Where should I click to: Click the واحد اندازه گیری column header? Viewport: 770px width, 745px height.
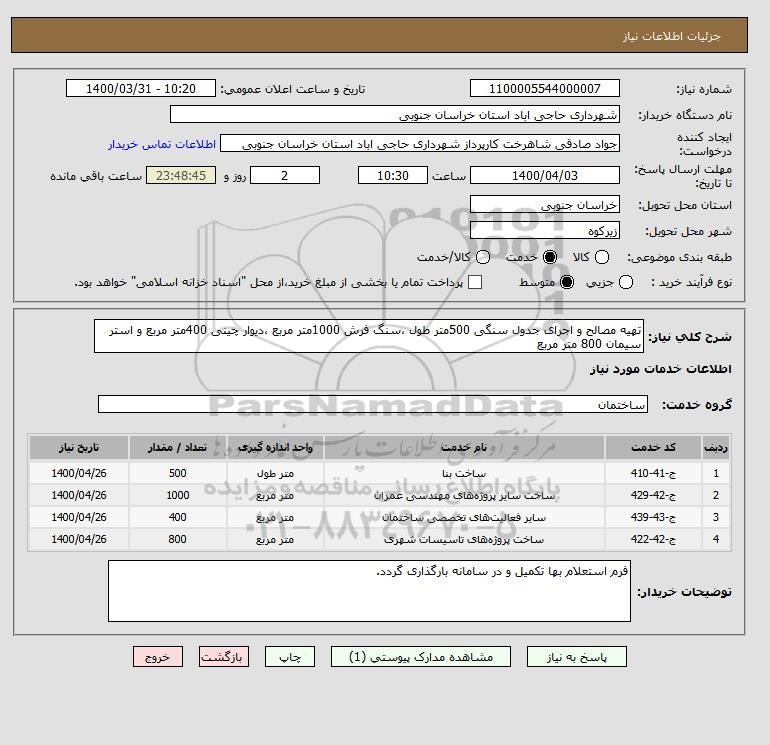[x=275, y=447]
